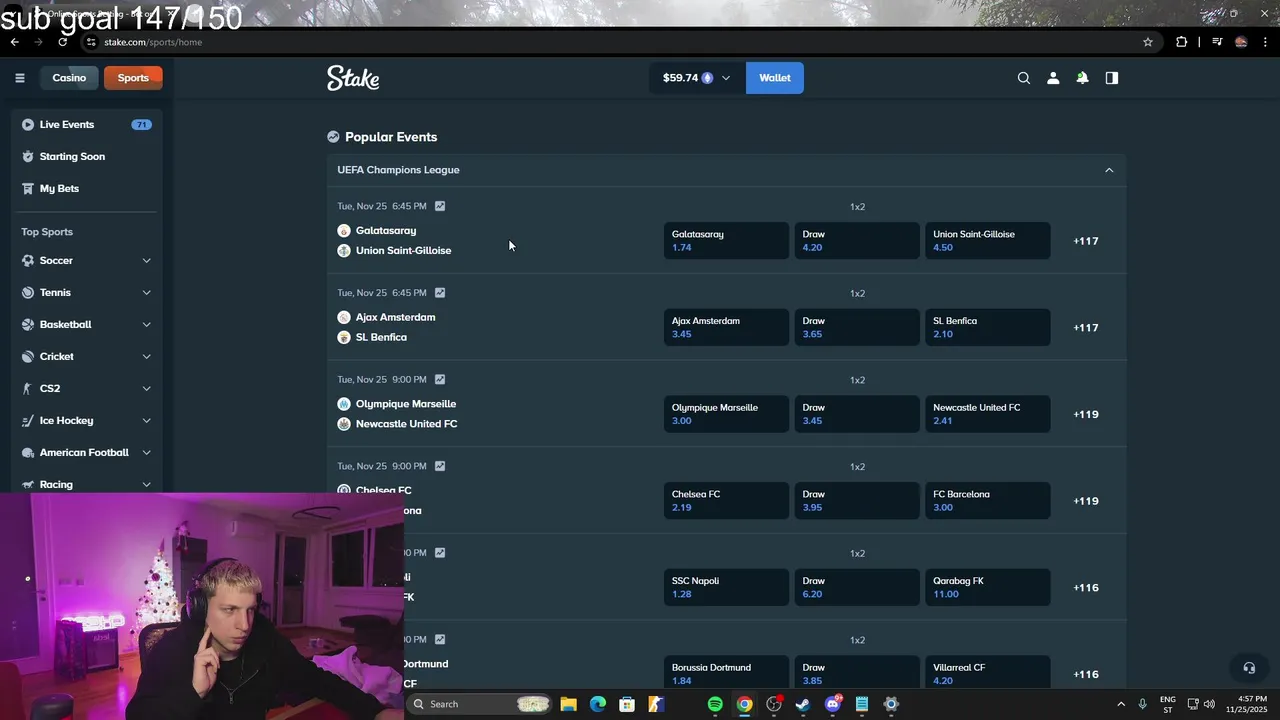Open Discord from taskbar

pos(832,704)
